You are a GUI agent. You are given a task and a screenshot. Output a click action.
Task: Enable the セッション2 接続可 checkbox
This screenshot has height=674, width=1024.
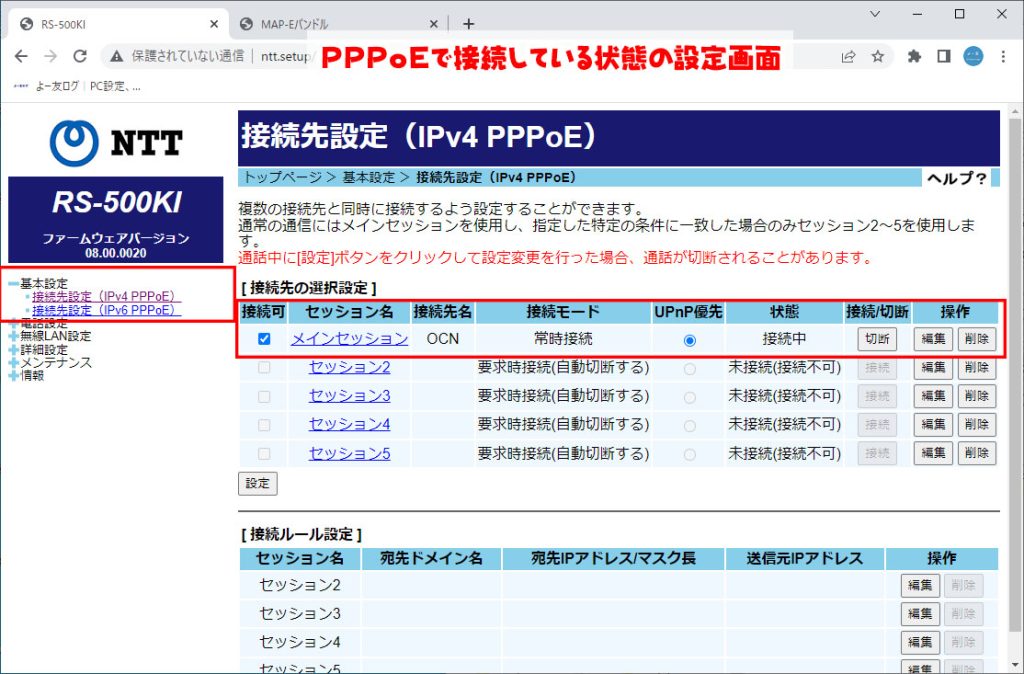263,367
